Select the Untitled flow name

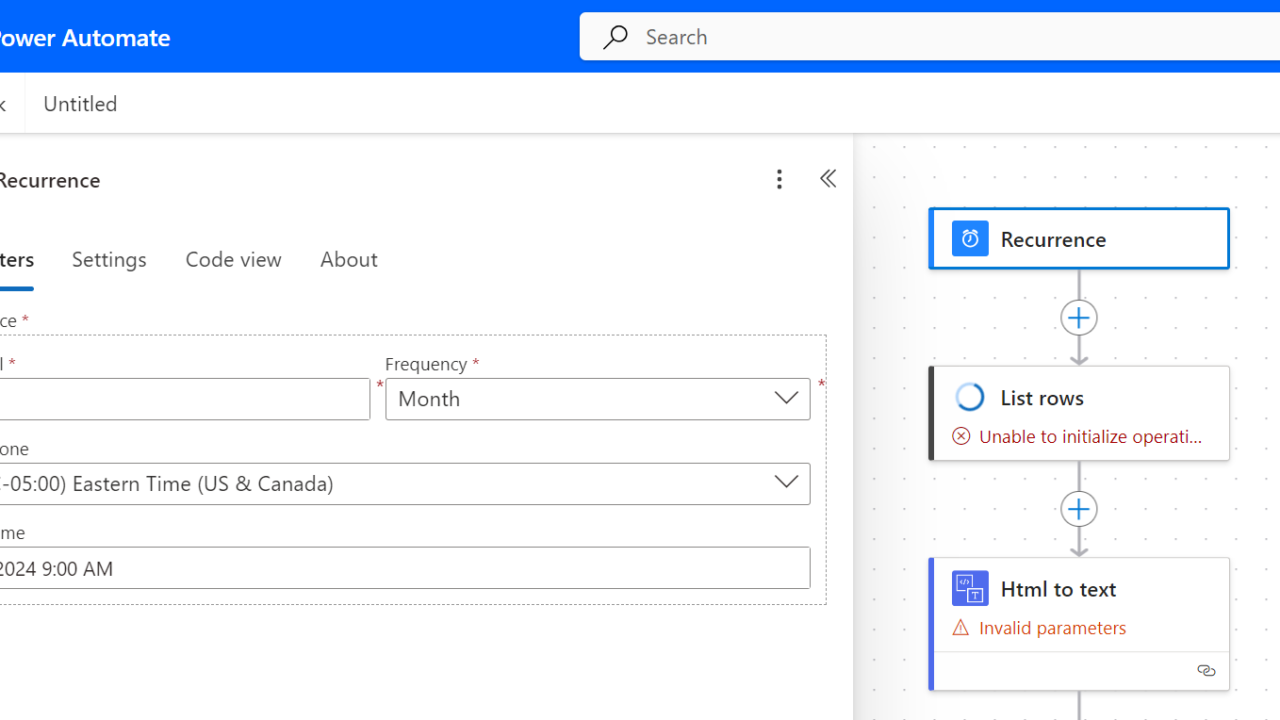[x=80, y=104]
